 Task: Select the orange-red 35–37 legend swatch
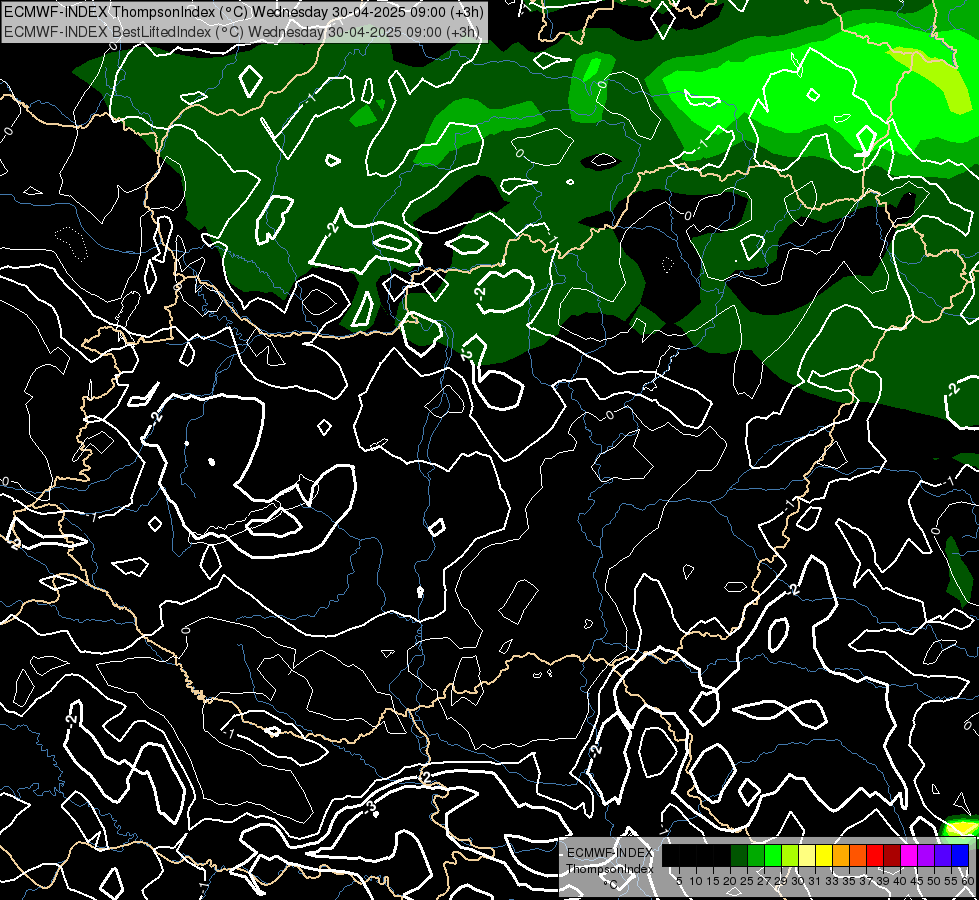pyautogui.click(x=858, y=855)
